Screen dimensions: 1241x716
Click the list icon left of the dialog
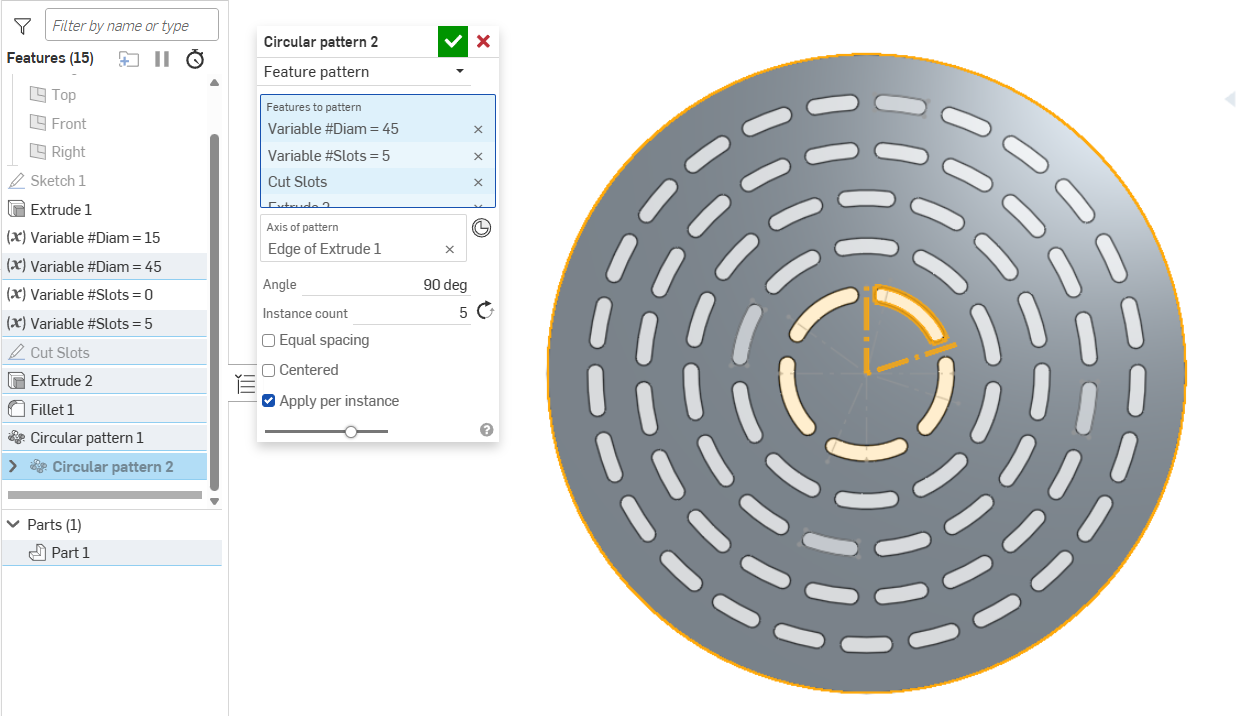tap(244, 383)
